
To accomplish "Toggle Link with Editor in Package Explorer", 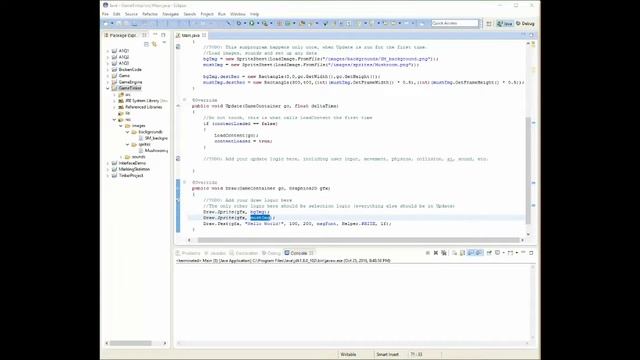I will coord(154,44).
